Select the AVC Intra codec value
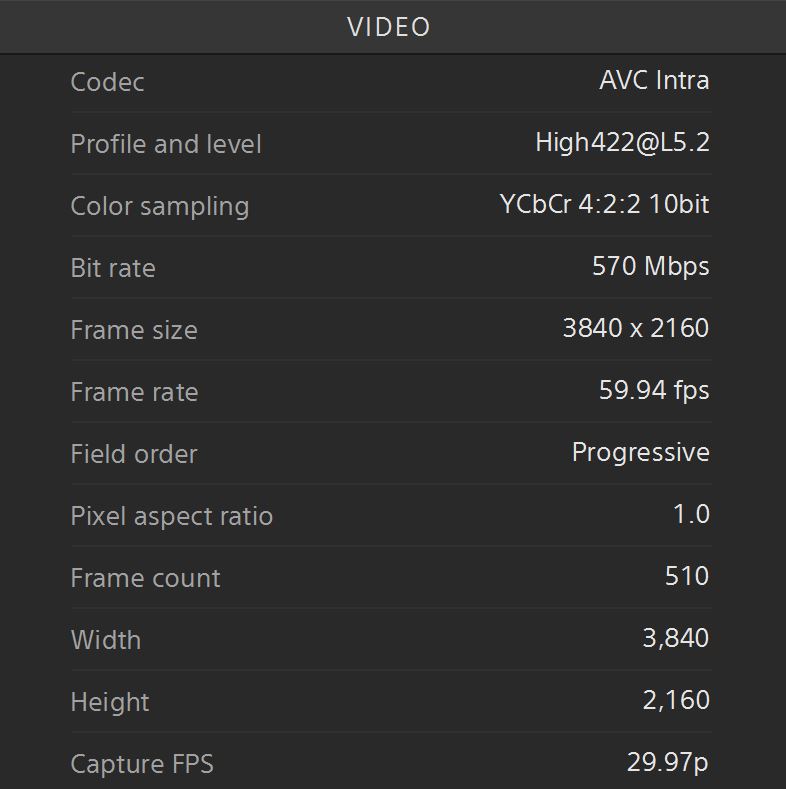786x789 pixels. tap(654, 80)
